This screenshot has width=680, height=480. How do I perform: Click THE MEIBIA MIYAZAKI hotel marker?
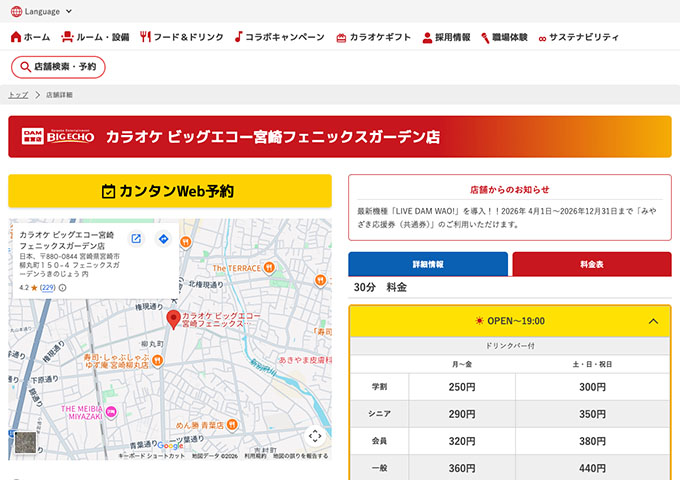pos(111,411)
